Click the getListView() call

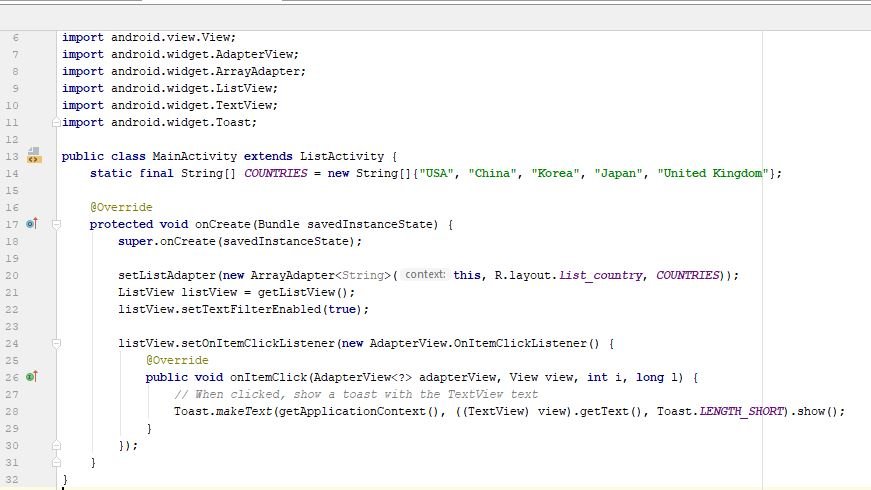pyautogui.click(x=303, y=292)
